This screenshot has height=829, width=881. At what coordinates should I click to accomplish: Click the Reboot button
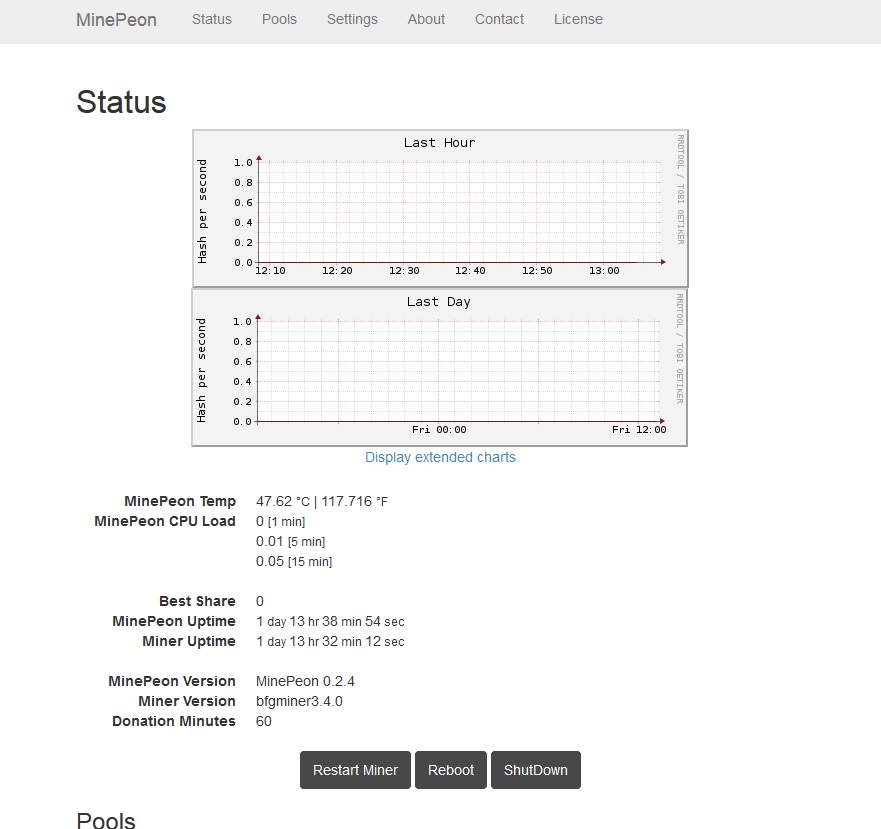click(451, 770)
